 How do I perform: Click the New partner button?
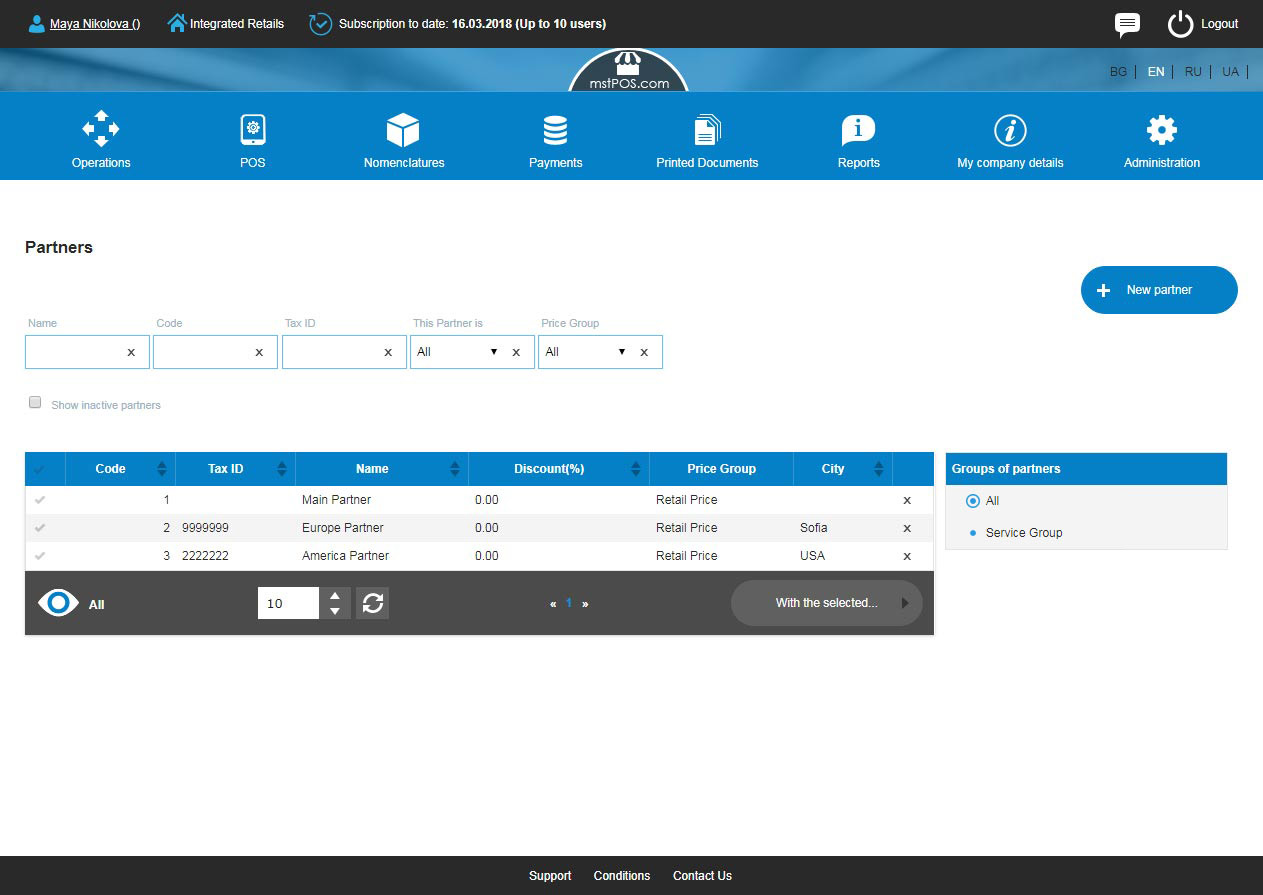pyautogui.click(x=1158, y=290)
